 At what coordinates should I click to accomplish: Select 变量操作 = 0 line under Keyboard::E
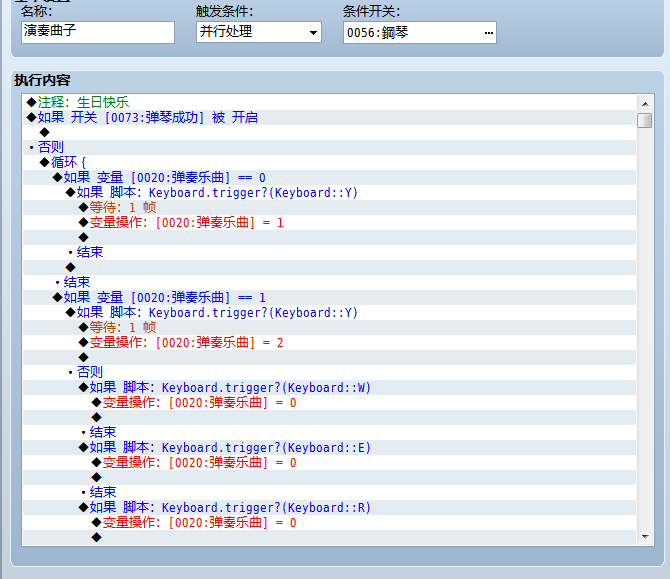[x=329, y=462]
